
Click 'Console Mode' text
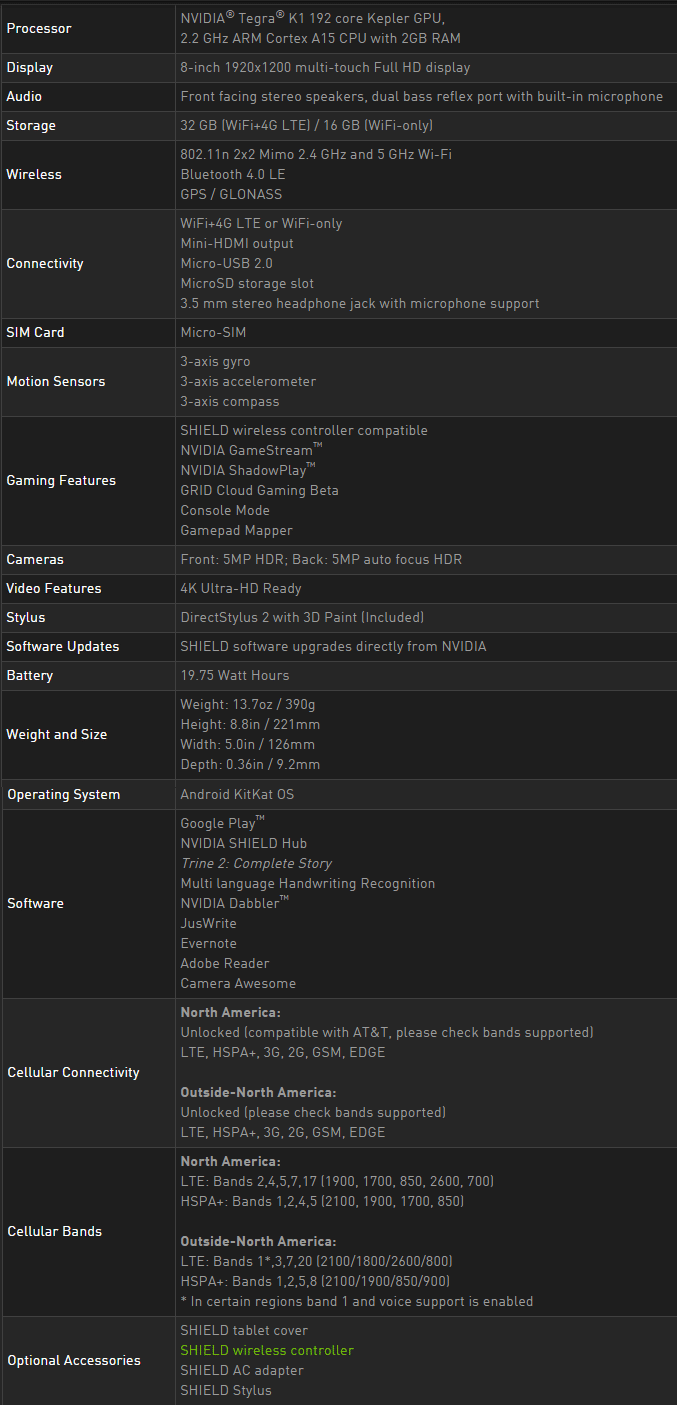225,510
